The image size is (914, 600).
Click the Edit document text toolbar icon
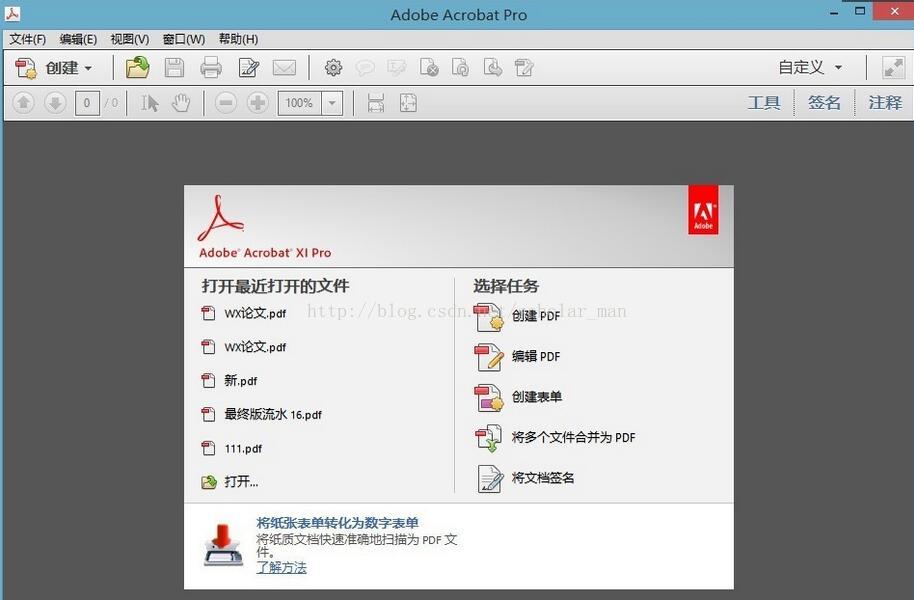(524, 68)
